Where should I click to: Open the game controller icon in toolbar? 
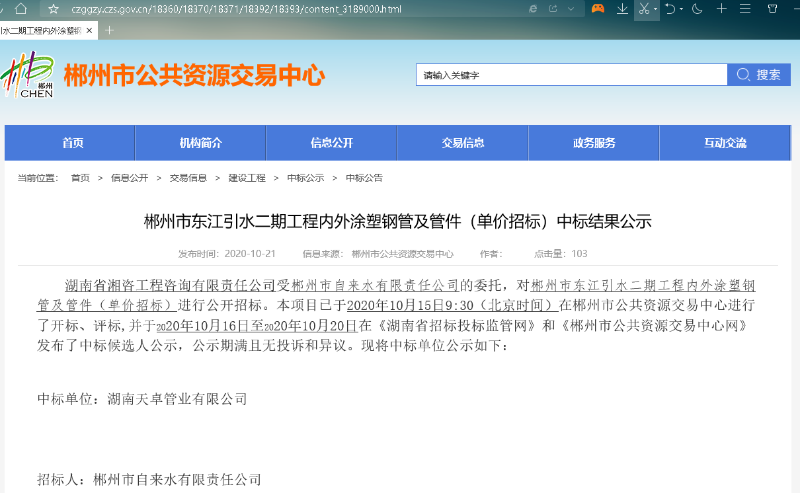pos(597,9)
